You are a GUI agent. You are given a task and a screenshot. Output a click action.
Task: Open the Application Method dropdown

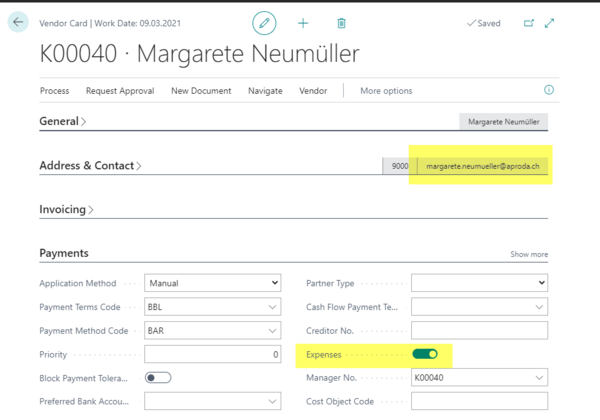pos(213,283)
